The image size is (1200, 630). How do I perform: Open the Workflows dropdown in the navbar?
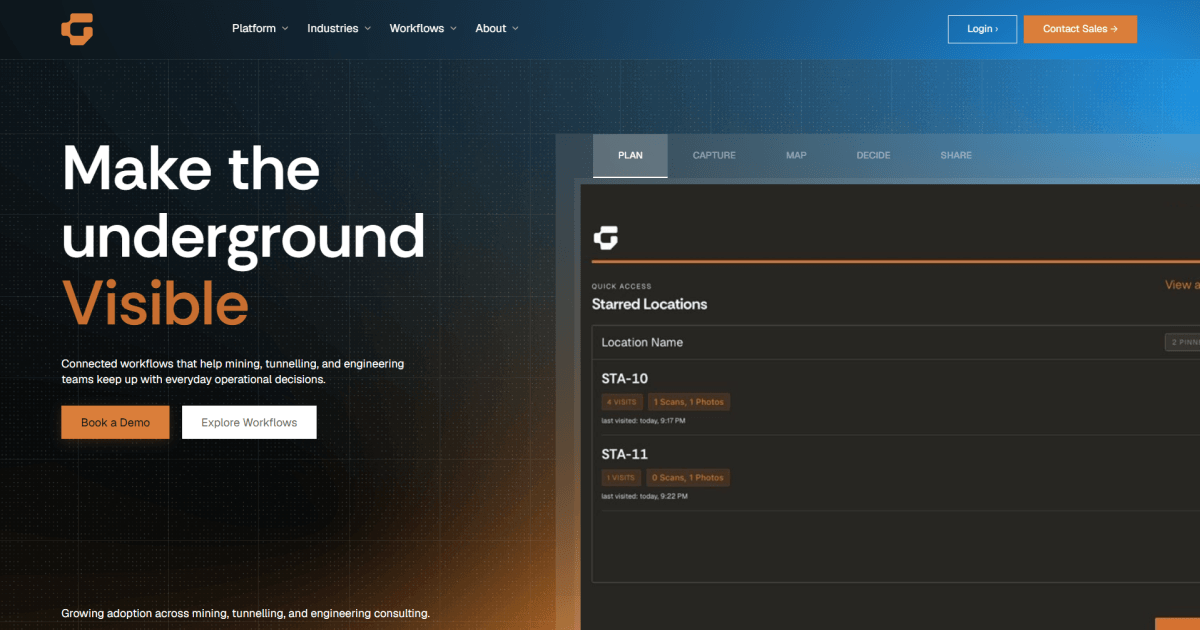(423, 28)
